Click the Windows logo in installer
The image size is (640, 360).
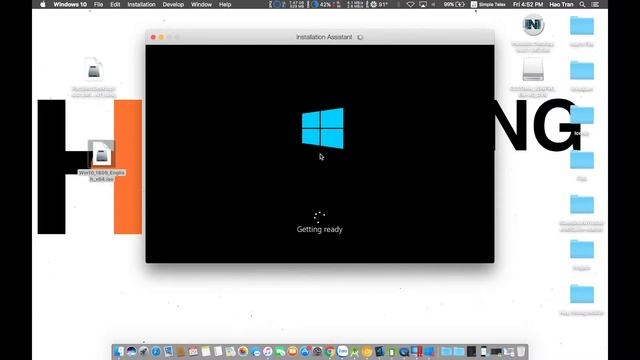click(x=322, y=128)
